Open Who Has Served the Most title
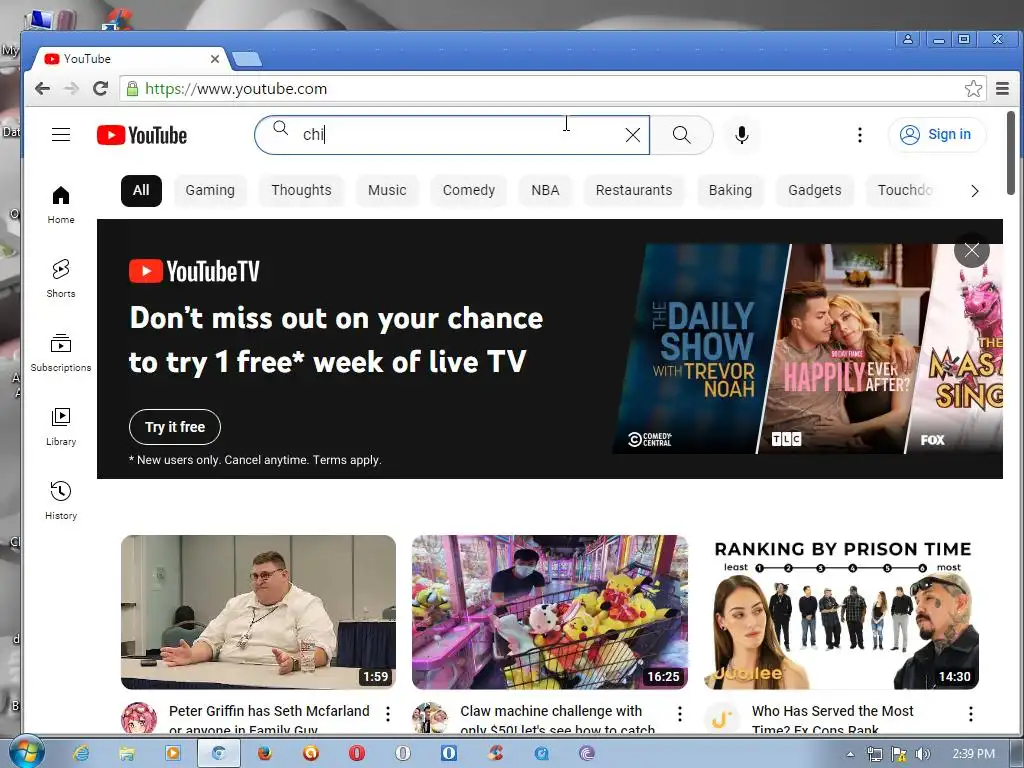The height and width of the screenshot is (768, 1024). click(x=832, y=718)
